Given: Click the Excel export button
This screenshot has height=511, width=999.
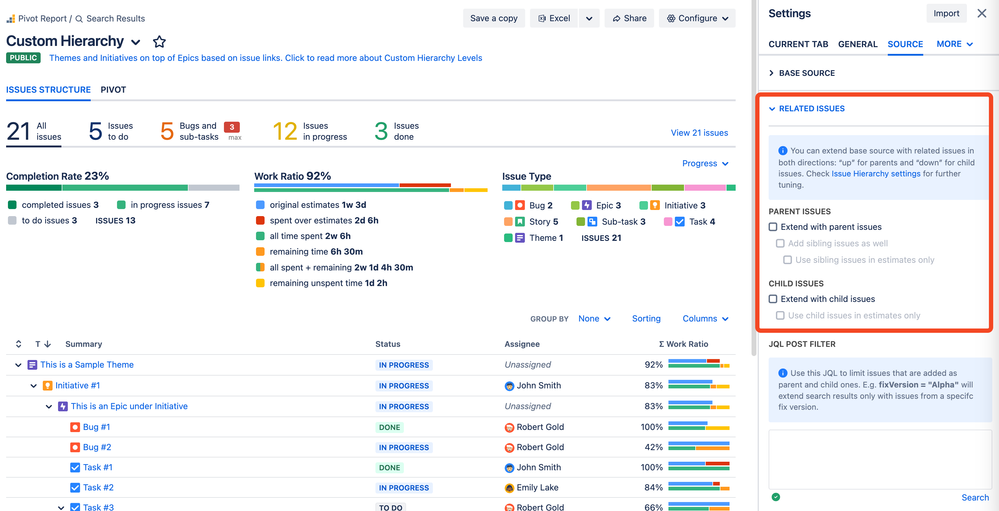Looking at the screenshot, I should [x=554, y=18].
